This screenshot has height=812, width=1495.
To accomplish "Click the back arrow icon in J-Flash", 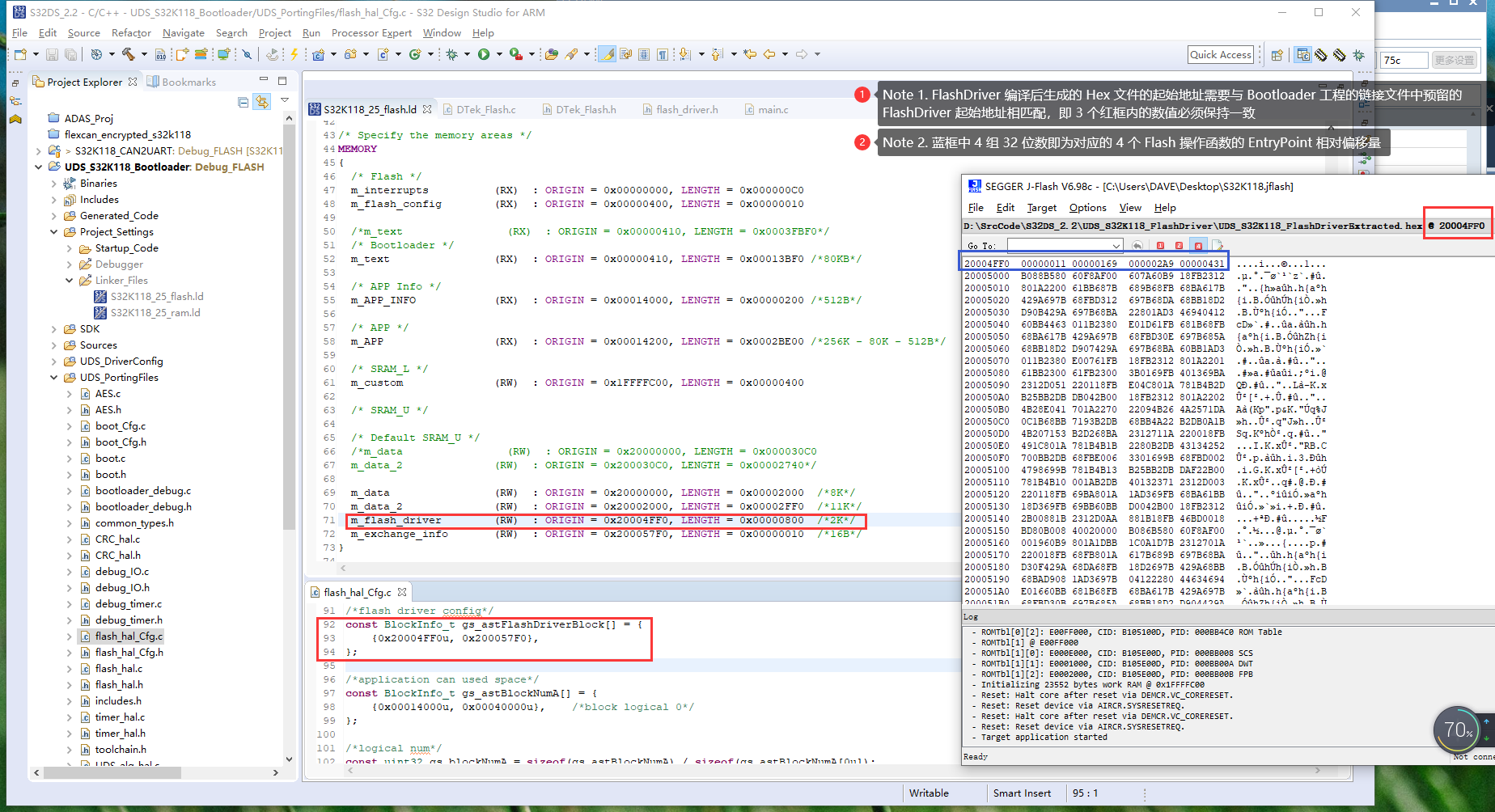I will 1137,246.
